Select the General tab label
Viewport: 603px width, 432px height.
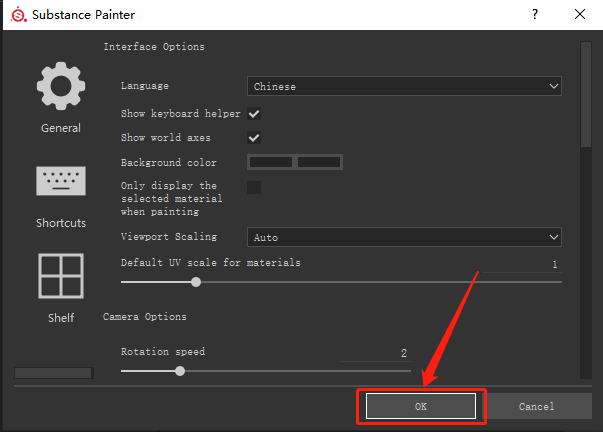(61, 128)
